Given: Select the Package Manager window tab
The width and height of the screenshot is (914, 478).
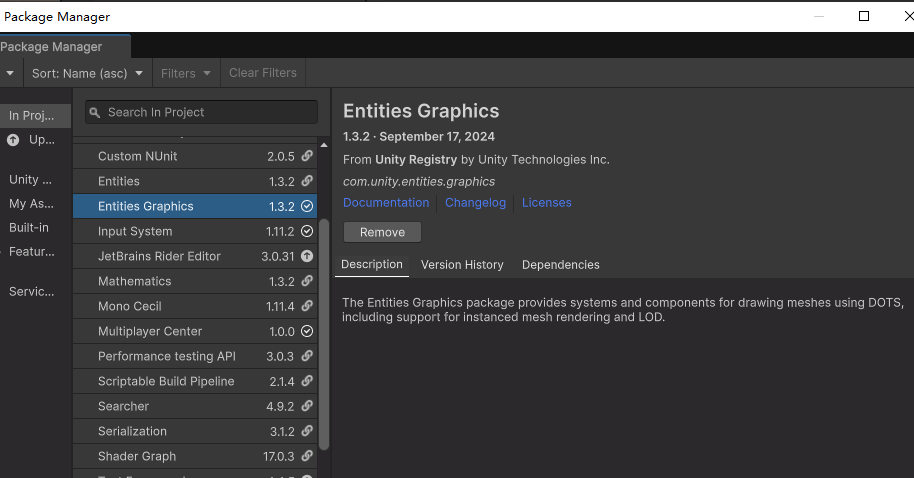Looking at the screenshot, I should coord(64,47).
